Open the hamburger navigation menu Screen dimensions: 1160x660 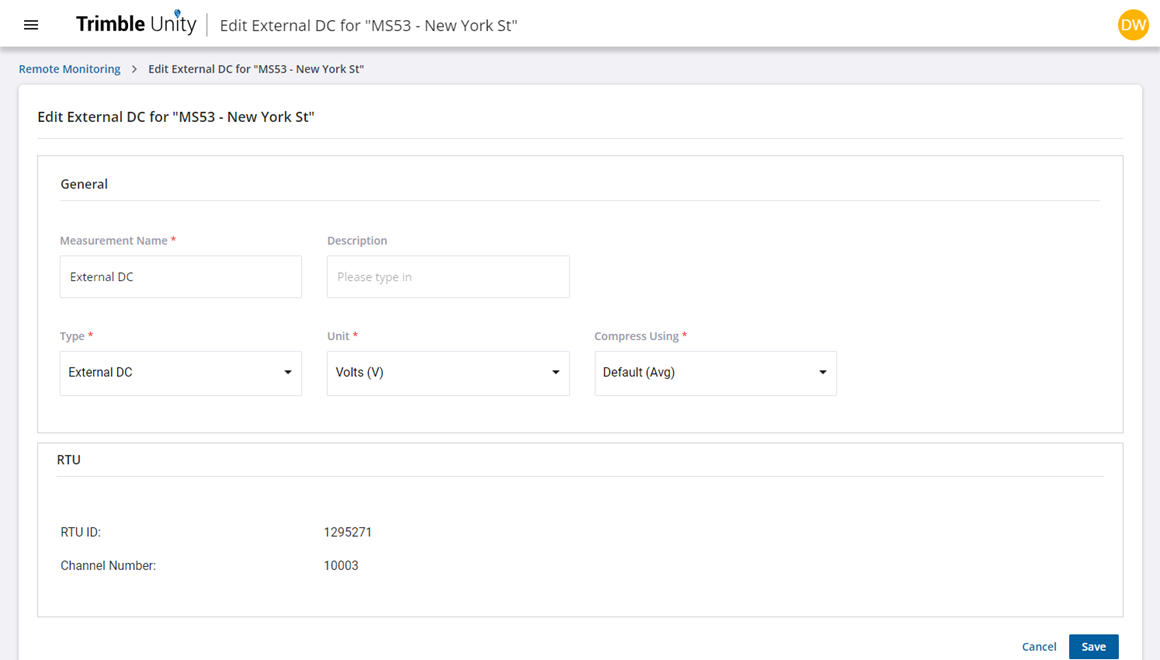point(31,25)
